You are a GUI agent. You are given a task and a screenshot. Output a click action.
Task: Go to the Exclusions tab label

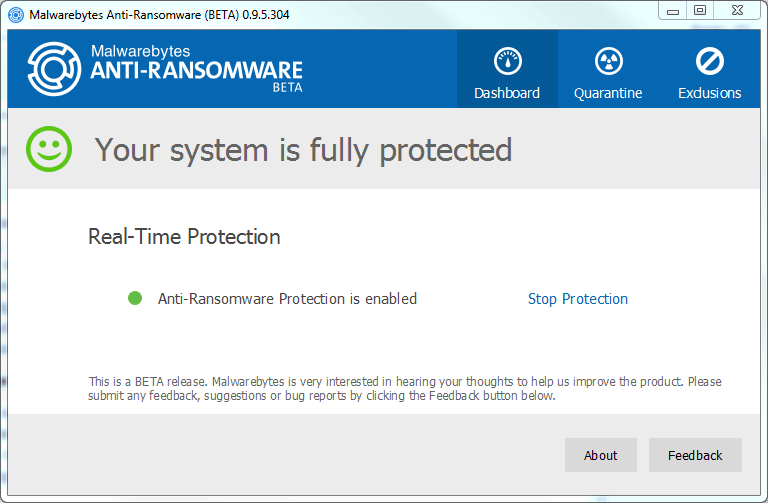[x=709, y=93]
